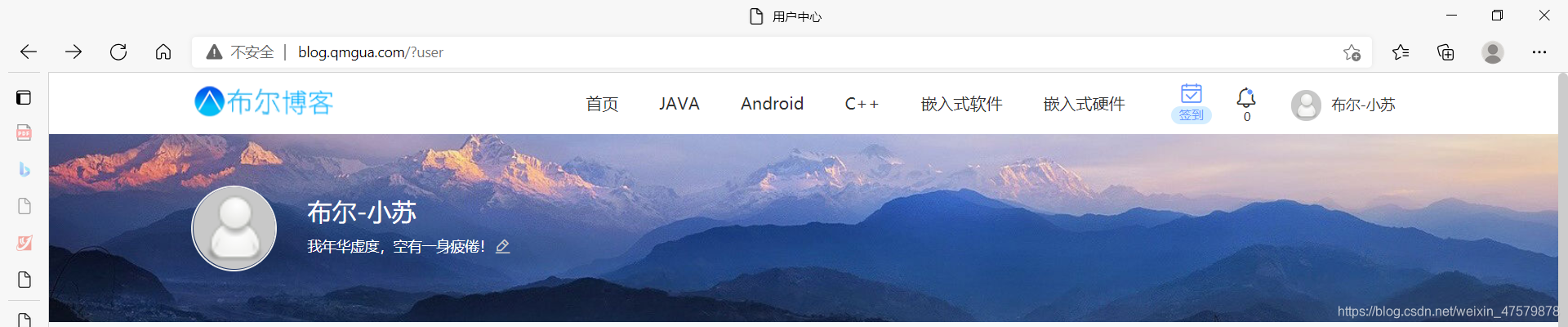This screenshot has height=327, width=1568.
Task: Select the JAVA menu item
Action: (679, 104)
